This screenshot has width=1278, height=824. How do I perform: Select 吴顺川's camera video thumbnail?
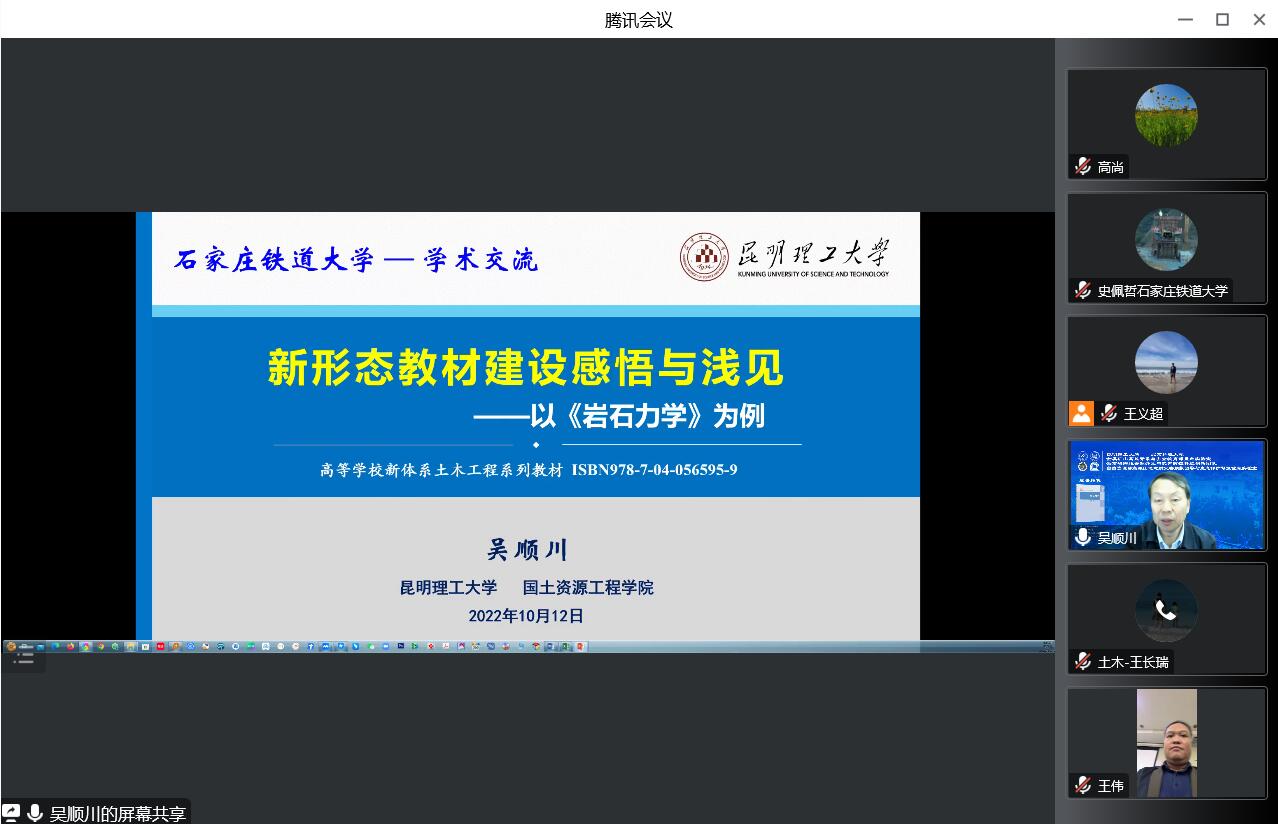[x=1166, y=495]
